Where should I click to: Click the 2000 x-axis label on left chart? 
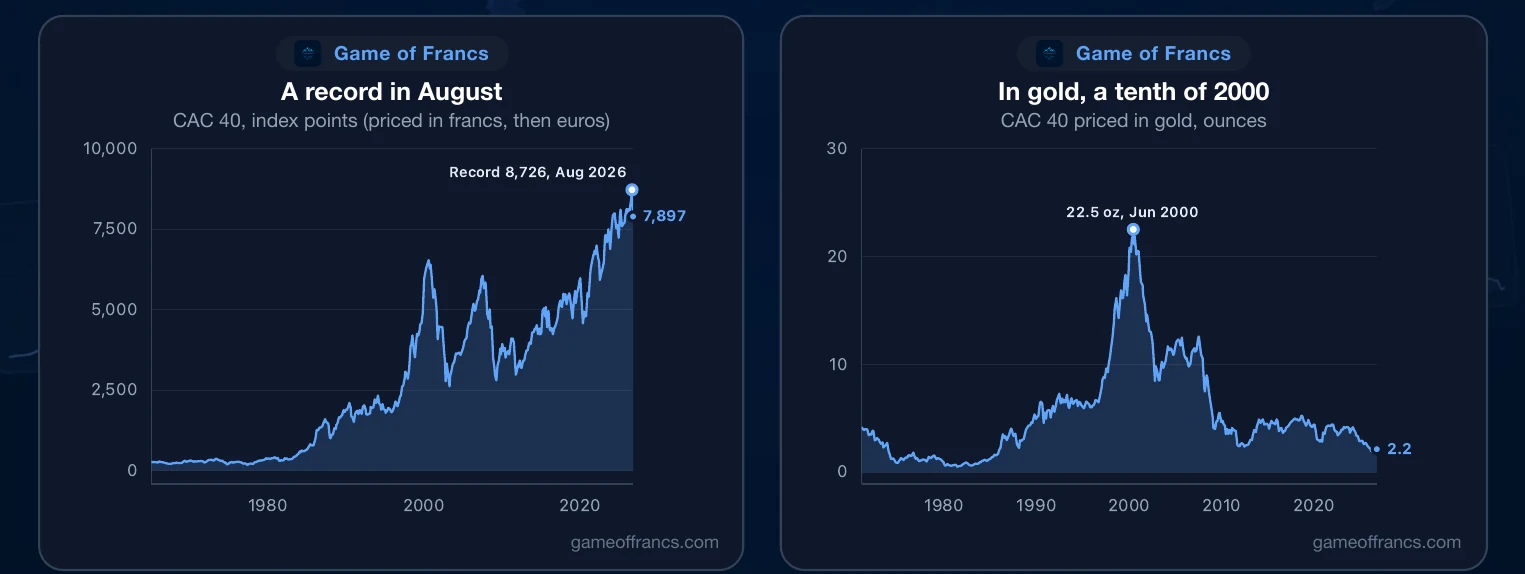pyautogui.click(x=424, y=505)
